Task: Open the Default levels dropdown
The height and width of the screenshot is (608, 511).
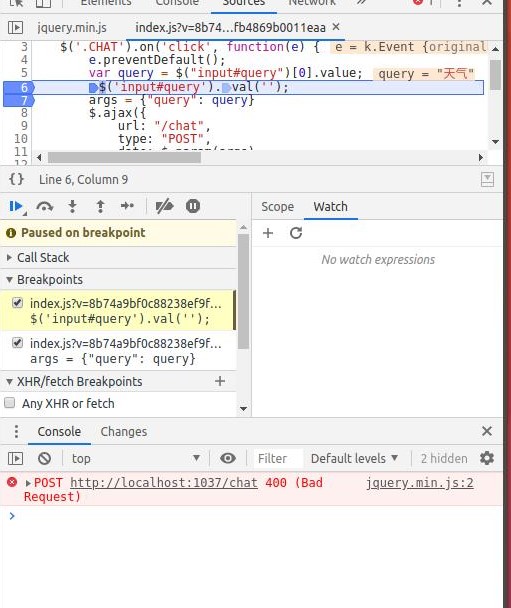Action: (x=355, y=458)
